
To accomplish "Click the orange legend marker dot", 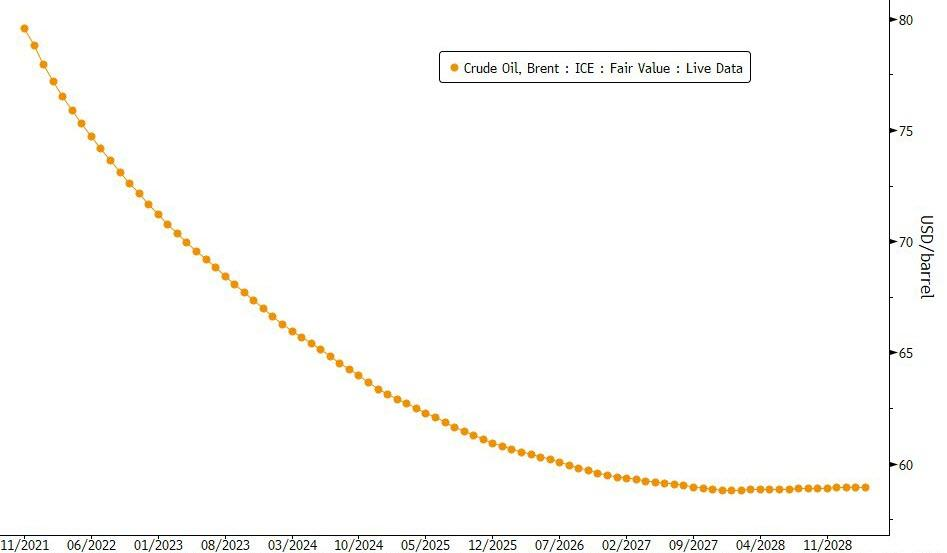I will point(454,68).
